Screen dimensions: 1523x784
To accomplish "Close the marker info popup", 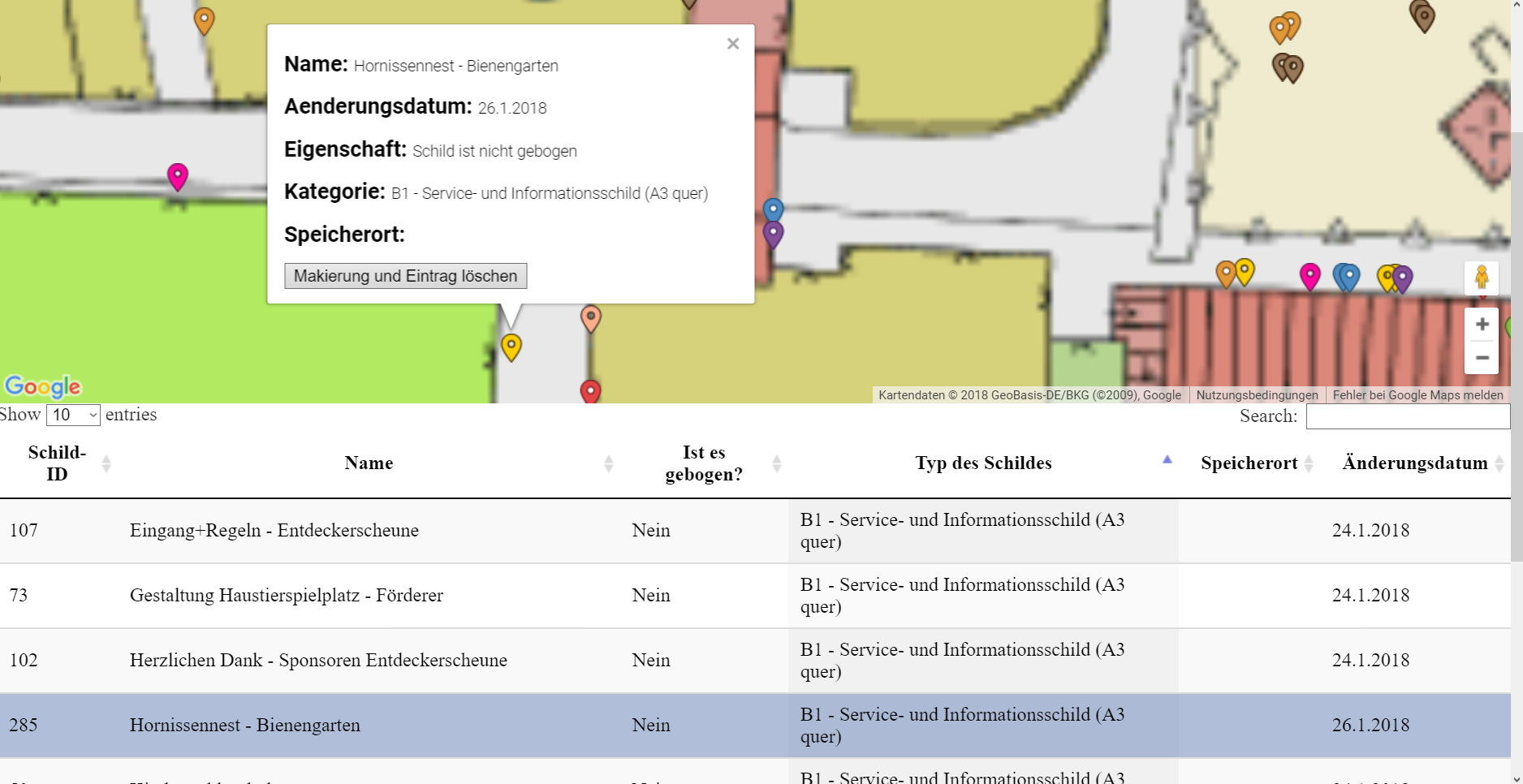I will (x=732, y=44).
